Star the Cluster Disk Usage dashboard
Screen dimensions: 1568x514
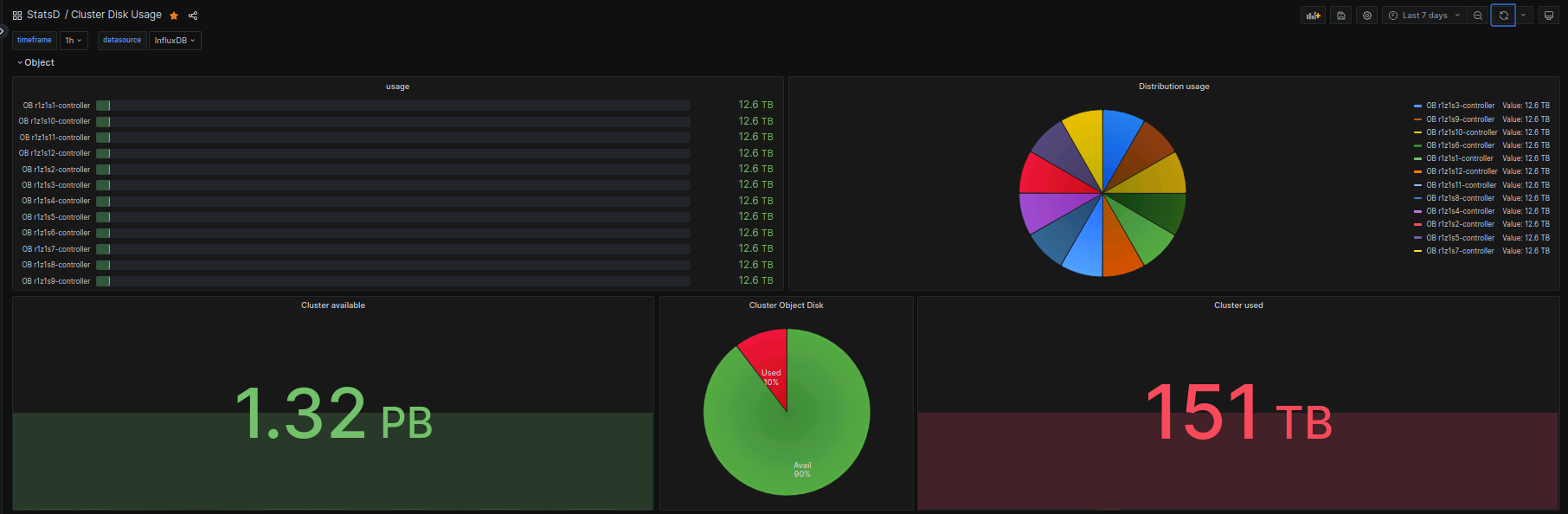click(174, 16)
